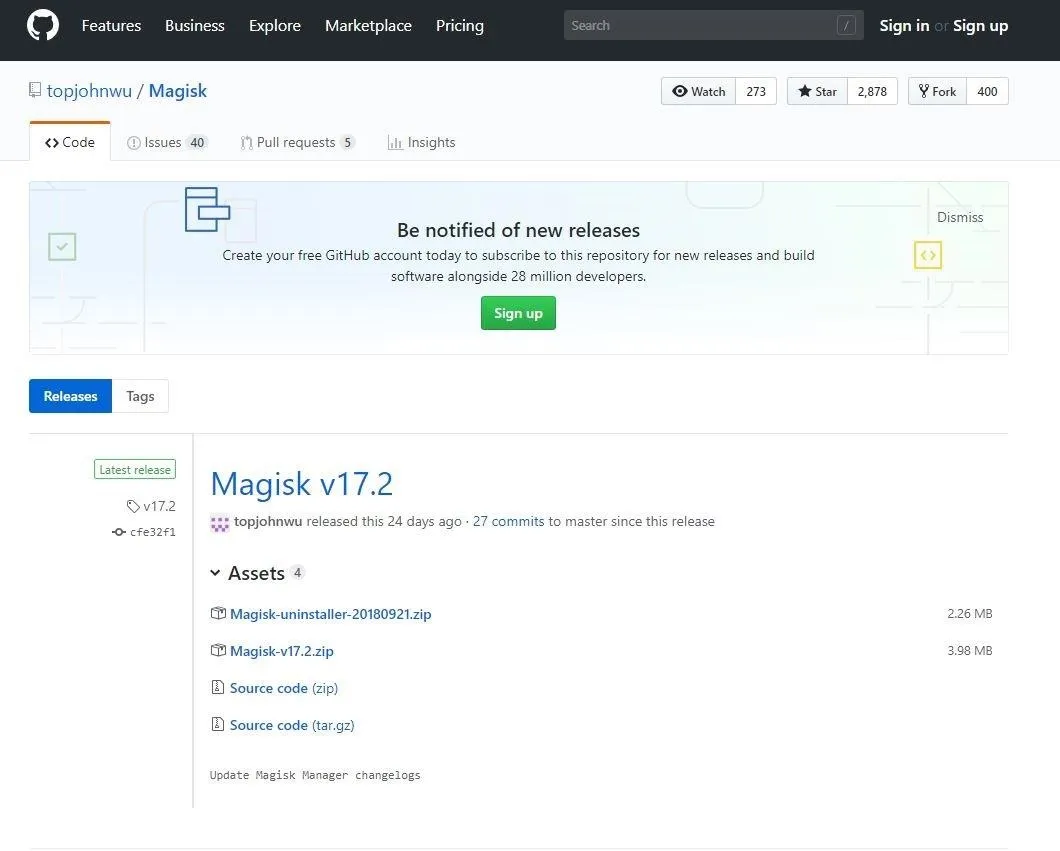The image size is (1060, 851).
Task: Open topjohnwu author link in release line
Action: tap(268, 521)
